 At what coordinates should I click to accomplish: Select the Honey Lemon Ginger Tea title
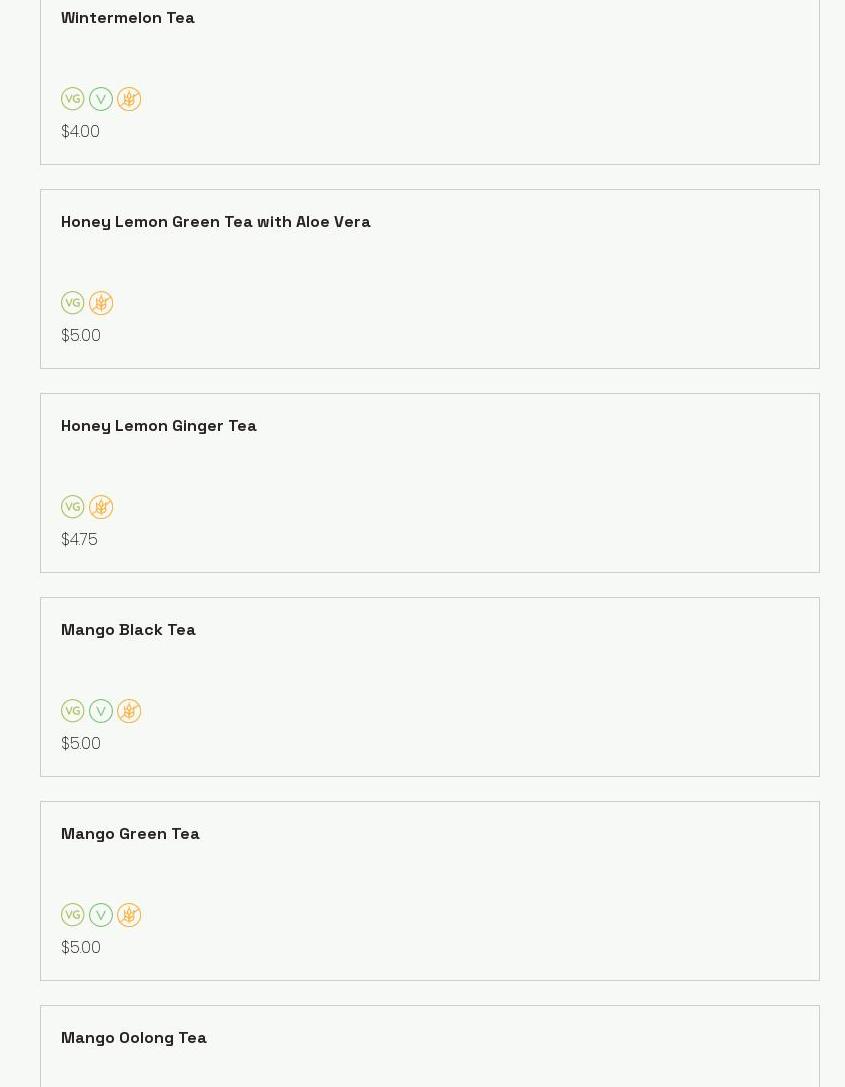[x=159, y=426]
